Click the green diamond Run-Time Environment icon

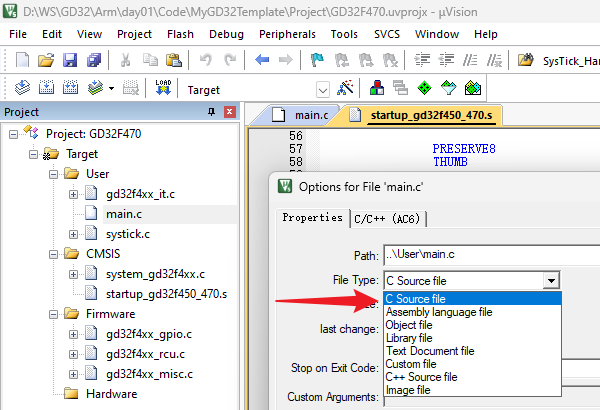pyautogui.click(x=425, y=88)
